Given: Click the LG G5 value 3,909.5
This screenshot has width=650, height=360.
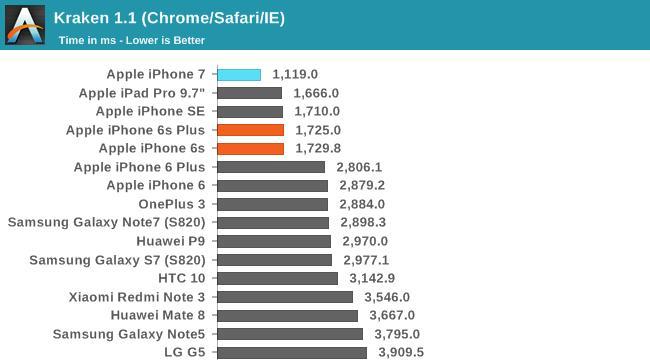Looking at the screenshot, I should pyautogui.click(x=401, y=353).
